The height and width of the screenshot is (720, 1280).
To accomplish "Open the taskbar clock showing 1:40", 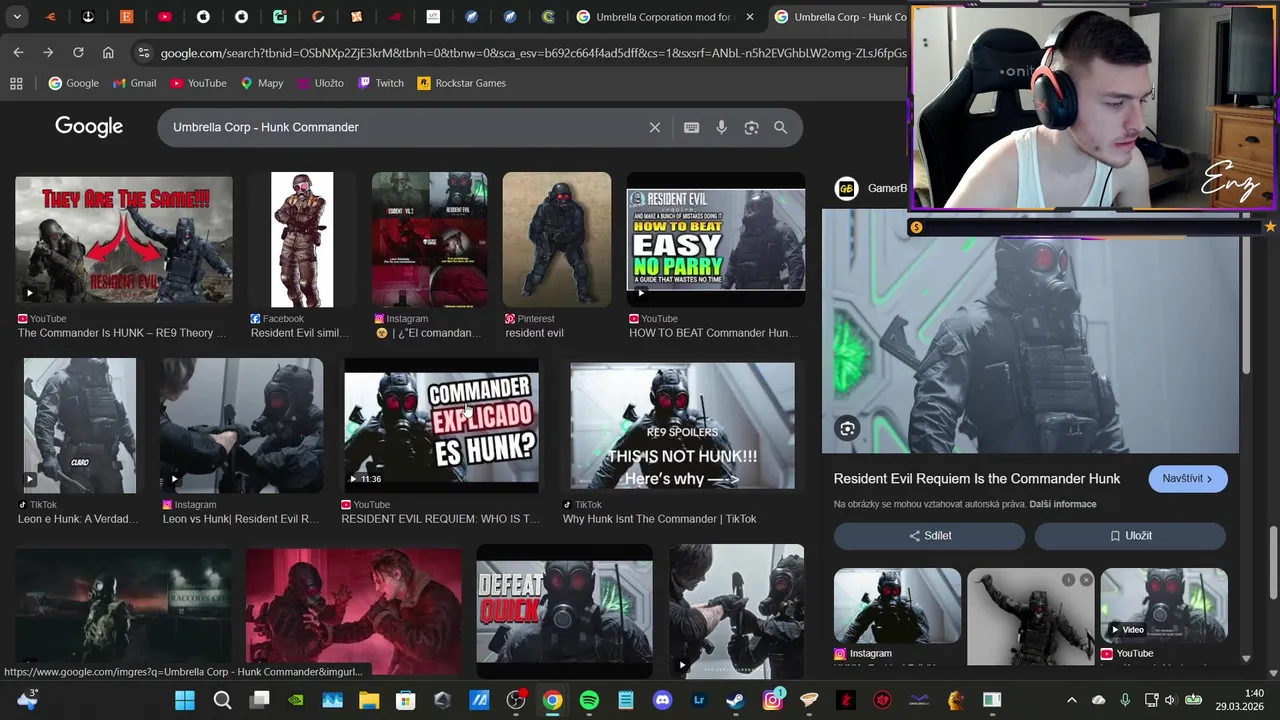I will pos(1239,700).
